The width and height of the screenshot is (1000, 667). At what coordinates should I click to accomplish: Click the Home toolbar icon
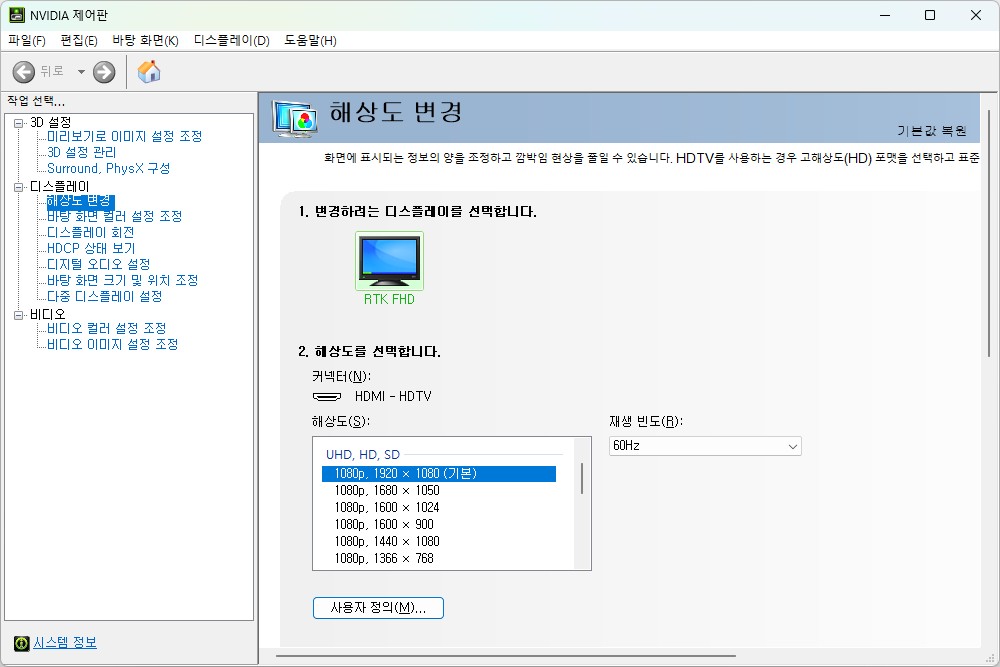pos(149,71)
